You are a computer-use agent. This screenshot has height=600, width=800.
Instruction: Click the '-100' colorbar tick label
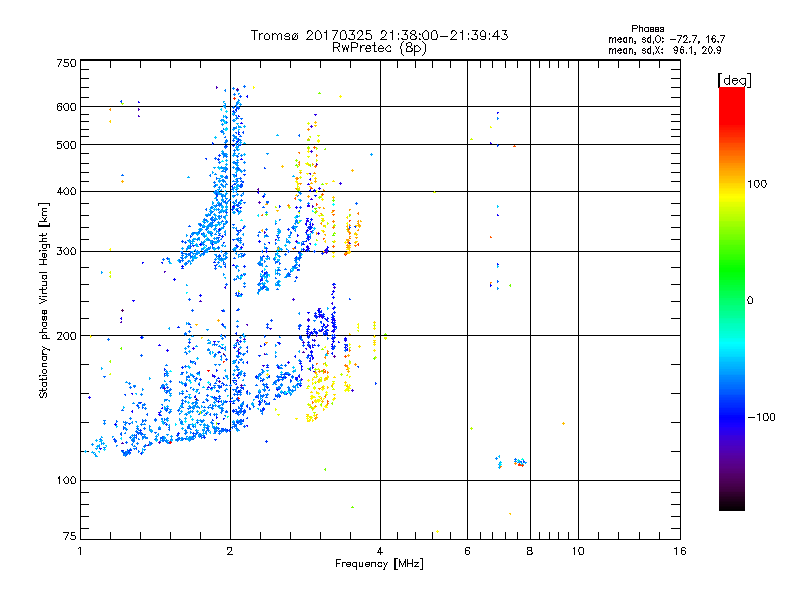pyautogui.click(x=761, y=417)
